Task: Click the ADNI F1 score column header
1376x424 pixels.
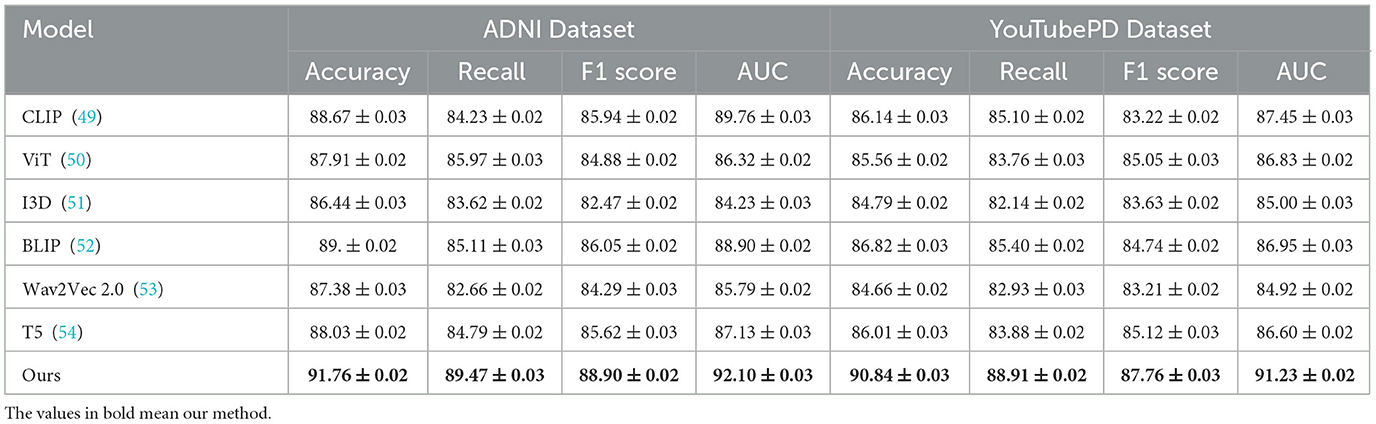Action: pyautogui.click(x=628, y=72)
